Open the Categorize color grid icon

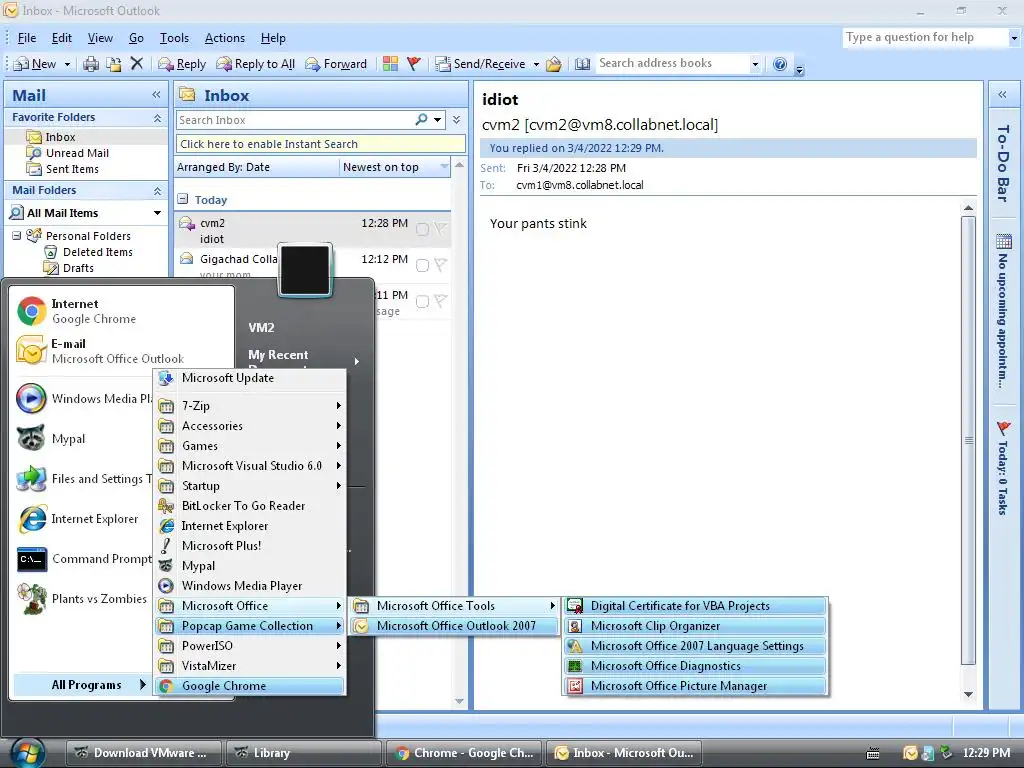391,63
